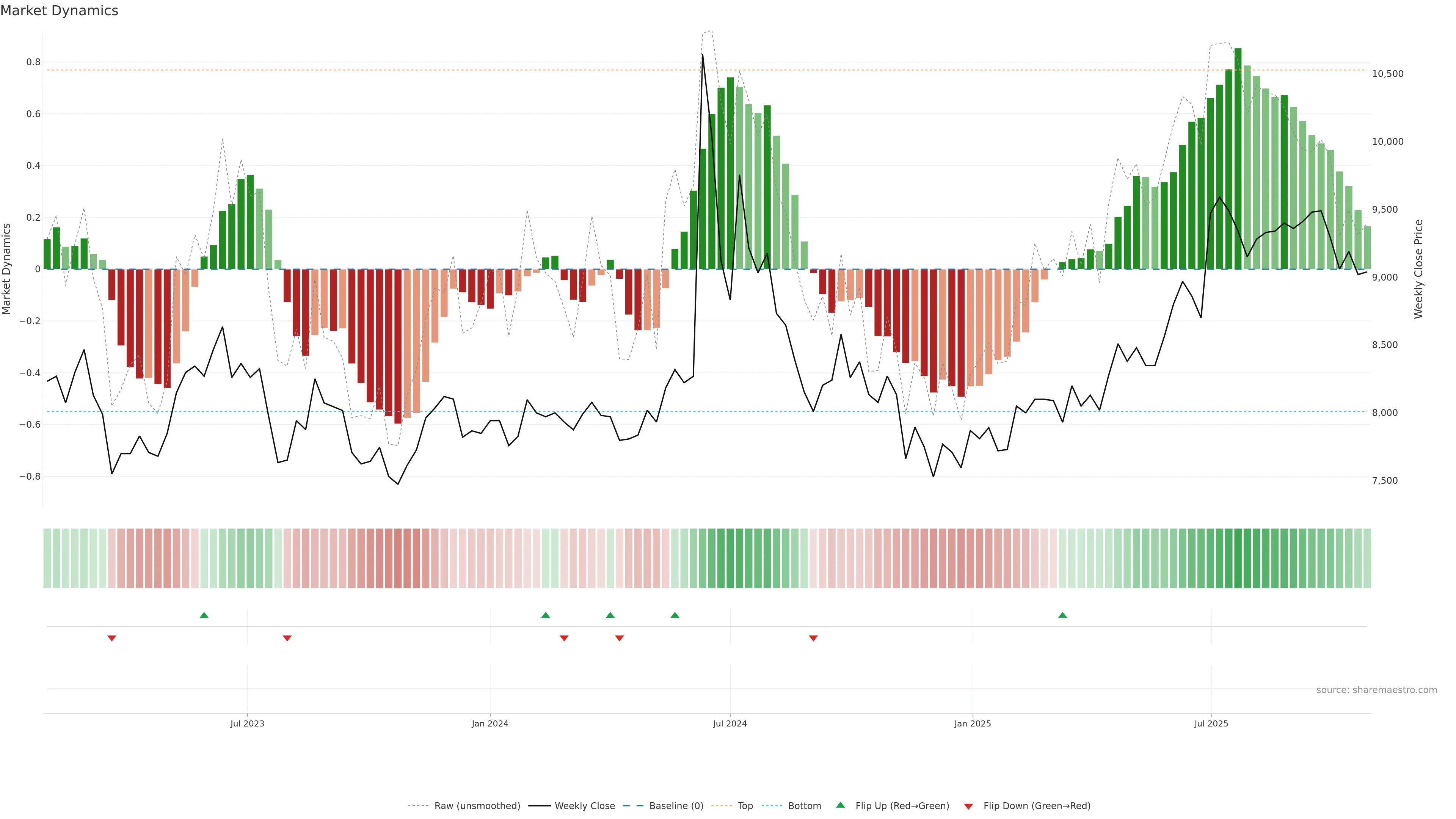Click the red triangle icon in the legend

coord(968,806)
